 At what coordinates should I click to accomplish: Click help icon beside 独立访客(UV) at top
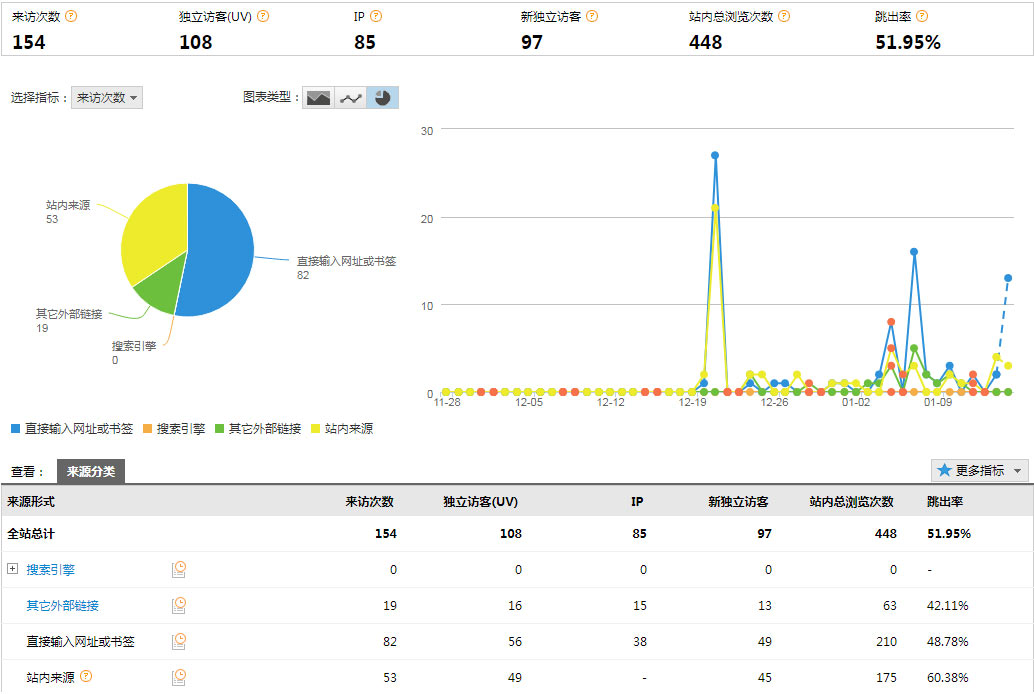263,16
